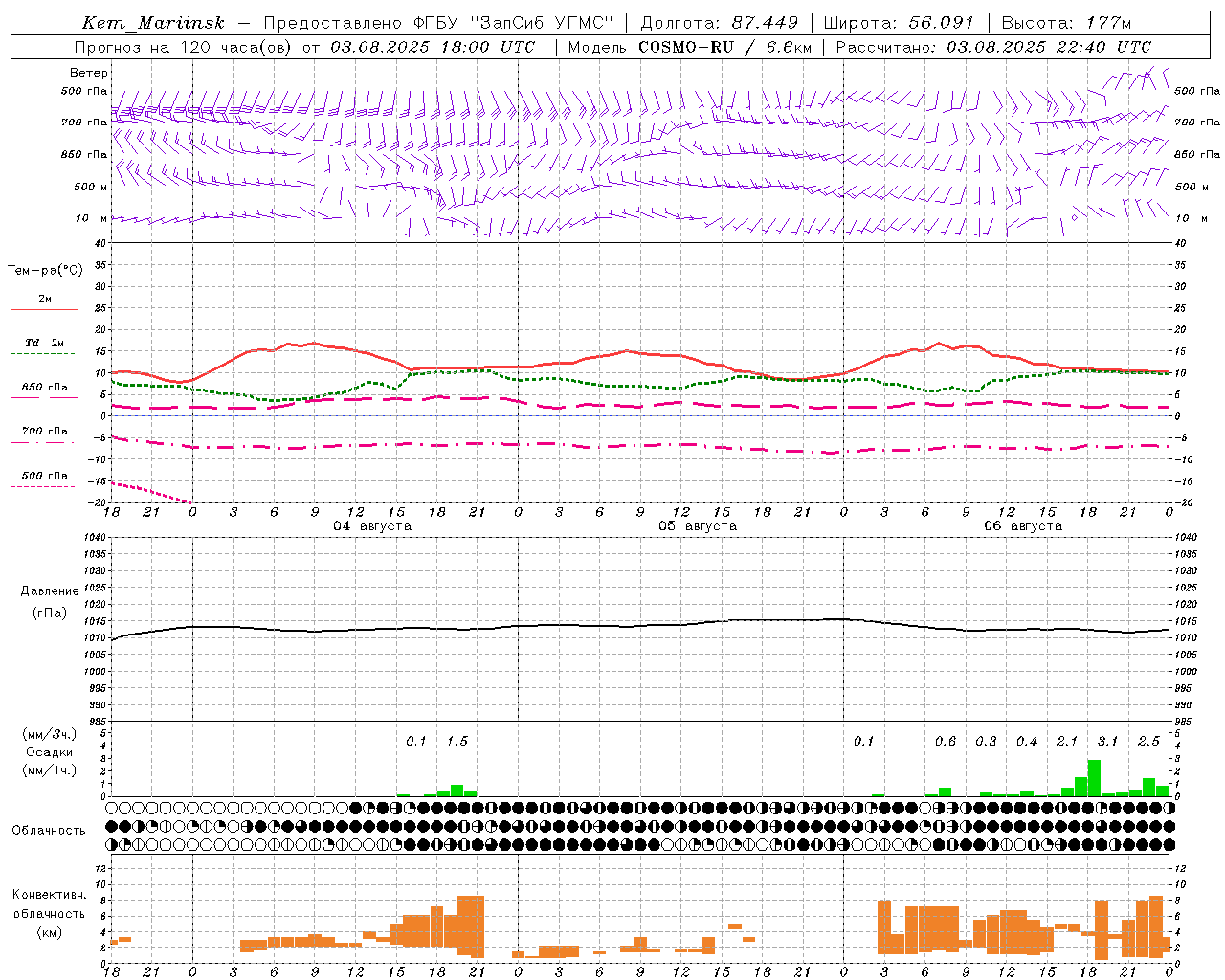Click the "850 гПа" label in temperature legend
The height and width of the screenshot is (980, 1225).
(x=45, y=388)
